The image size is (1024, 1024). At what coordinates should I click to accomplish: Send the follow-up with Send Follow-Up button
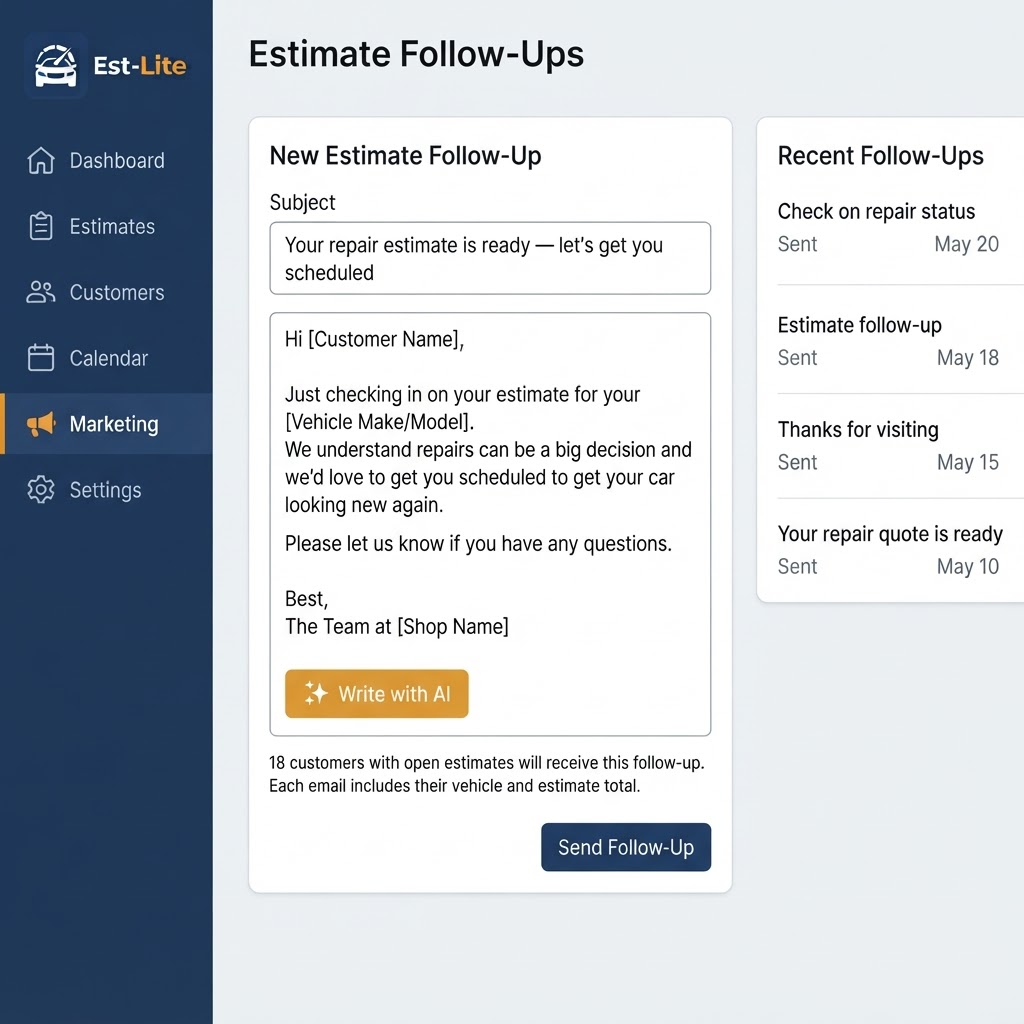point(626,847)
